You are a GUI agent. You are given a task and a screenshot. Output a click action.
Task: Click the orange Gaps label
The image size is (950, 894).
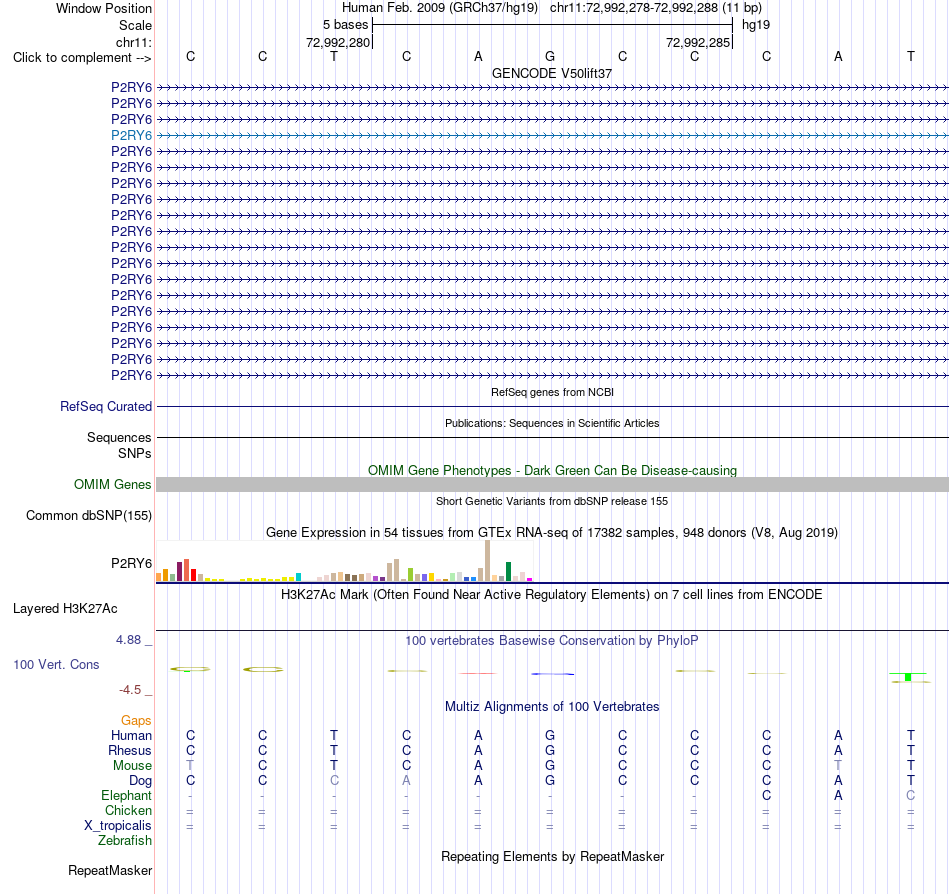136,720
